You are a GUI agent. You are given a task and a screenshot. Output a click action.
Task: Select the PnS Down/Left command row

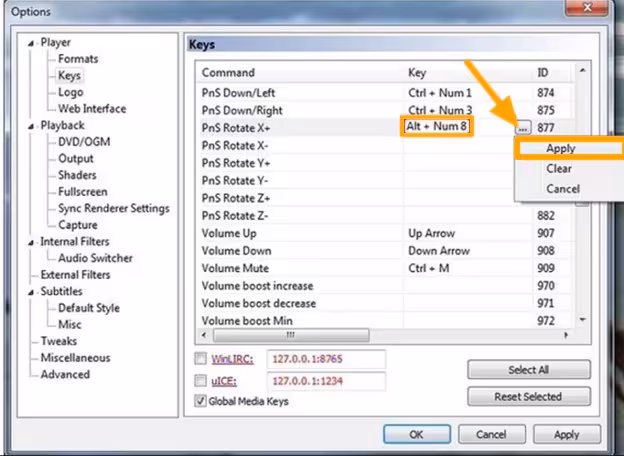[385, 93]
